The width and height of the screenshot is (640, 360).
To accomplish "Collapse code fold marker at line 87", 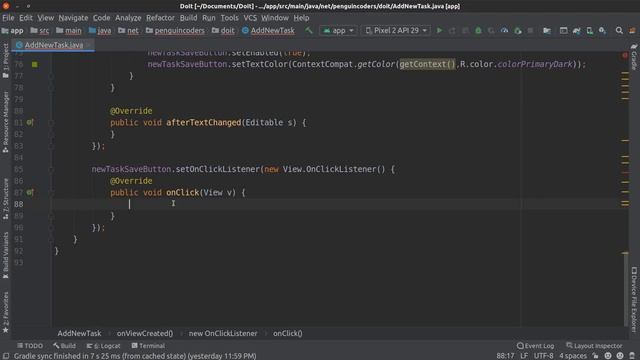I will tap(51, 192).
